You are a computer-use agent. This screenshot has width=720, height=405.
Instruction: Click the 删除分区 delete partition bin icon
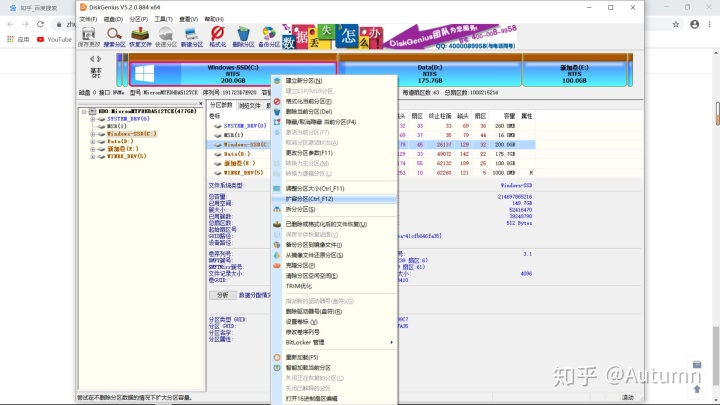[243, 37]
